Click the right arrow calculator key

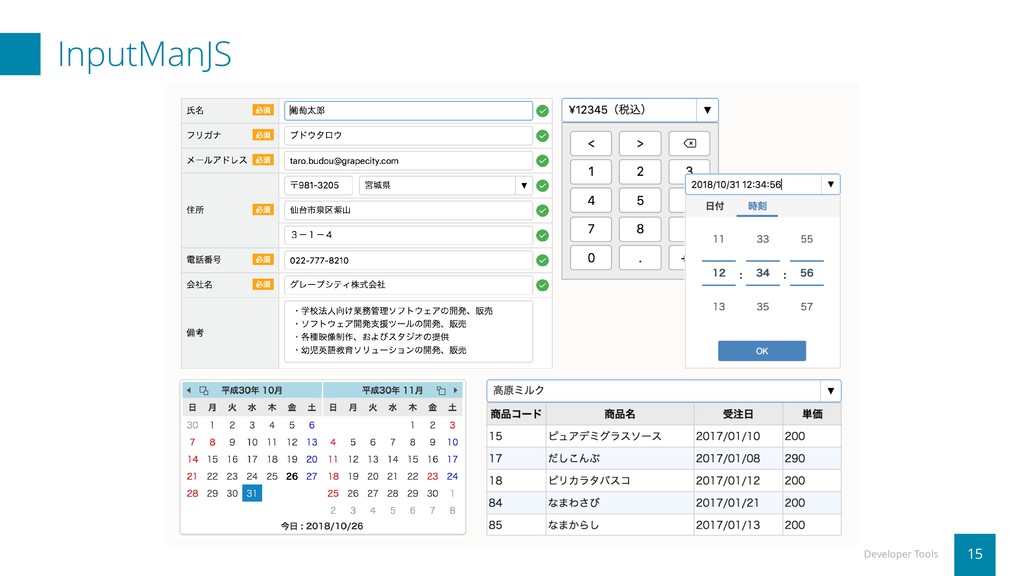pyautogui.click(x=640, y=144)
